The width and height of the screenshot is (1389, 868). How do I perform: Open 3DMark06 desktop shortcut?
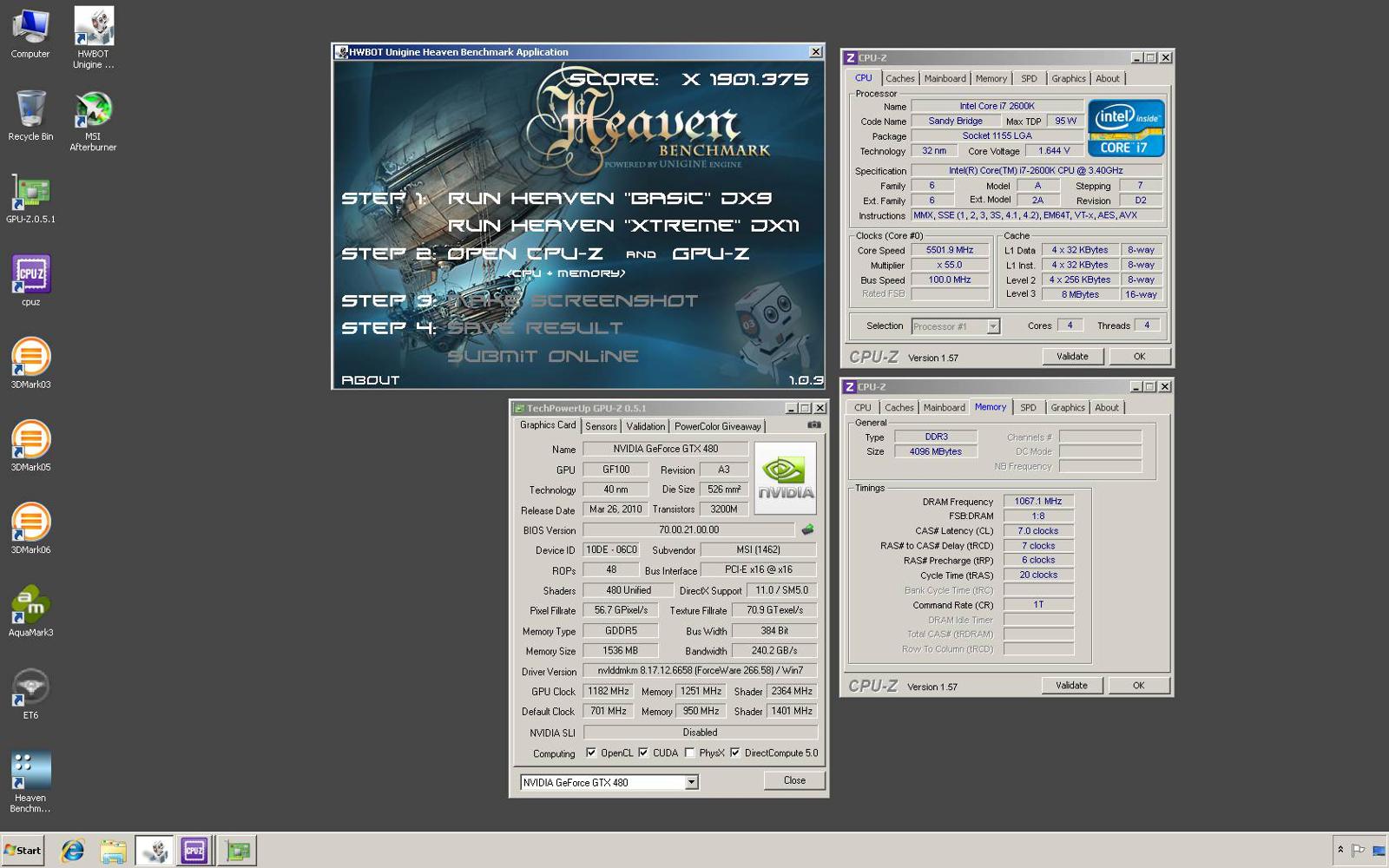tap(30, 528)
